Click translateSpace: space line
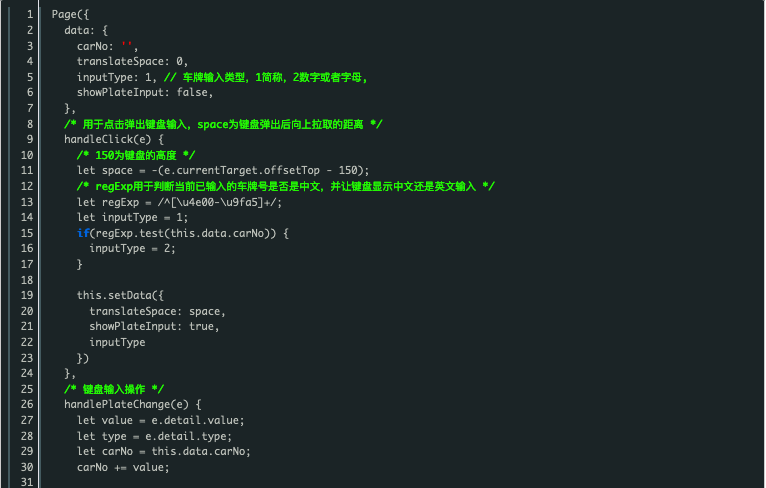This screenshot has width=766, height=488. (157, 311)
